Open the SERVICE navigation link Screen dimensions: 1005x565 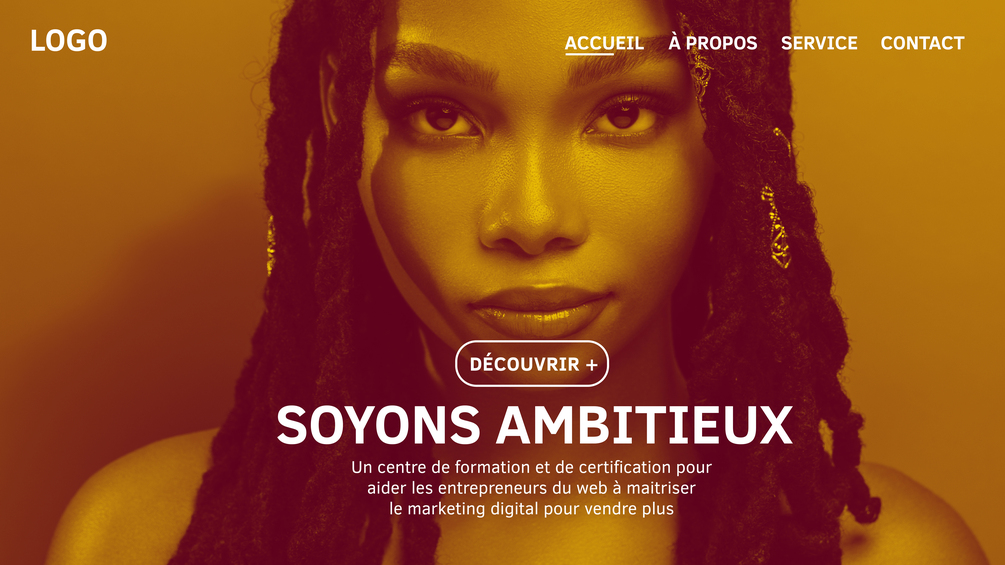(x=818, y=43)
